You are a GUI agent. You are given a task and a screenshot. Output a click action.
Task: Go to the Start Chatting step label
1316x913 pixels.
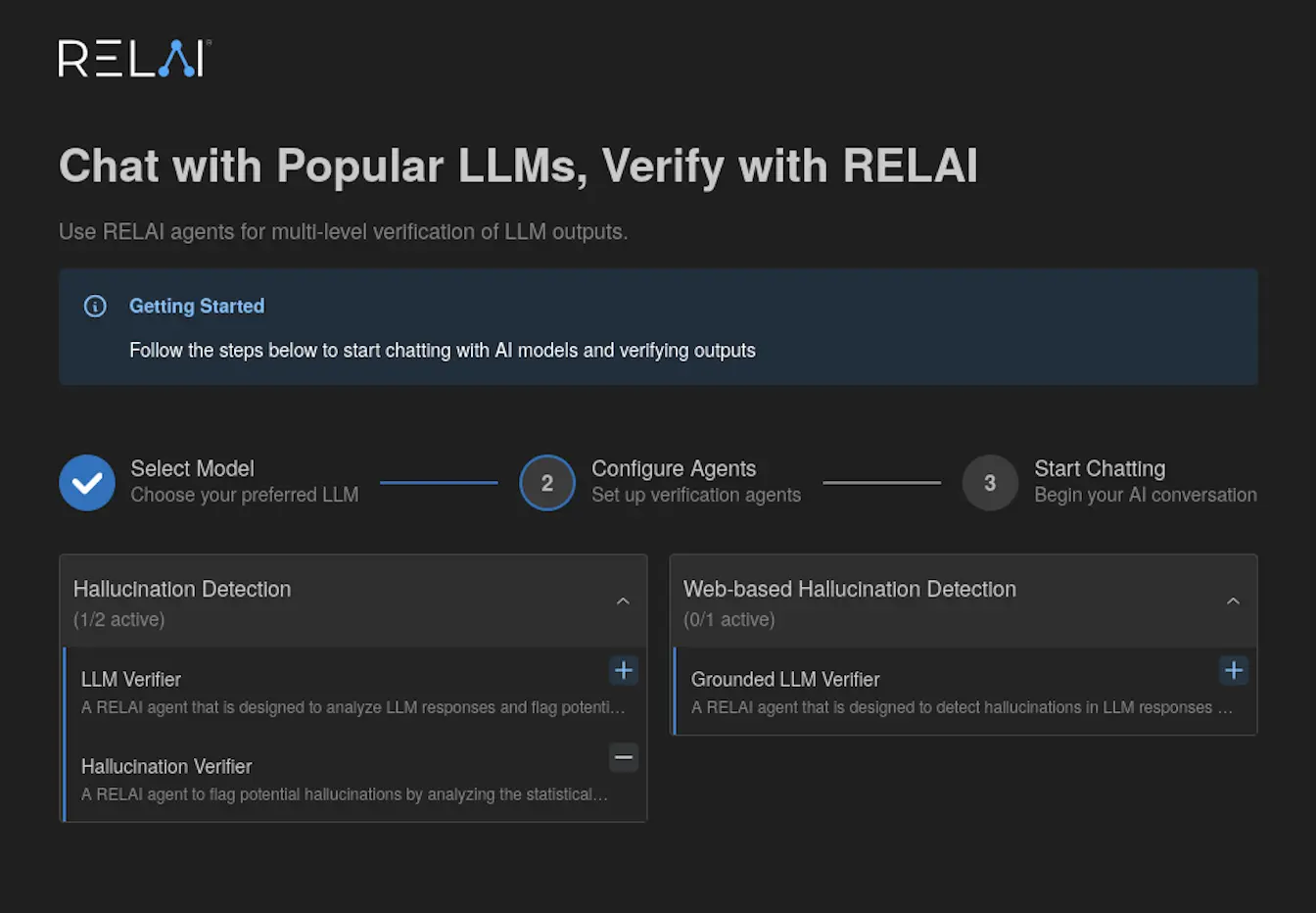pos(1100,468)
